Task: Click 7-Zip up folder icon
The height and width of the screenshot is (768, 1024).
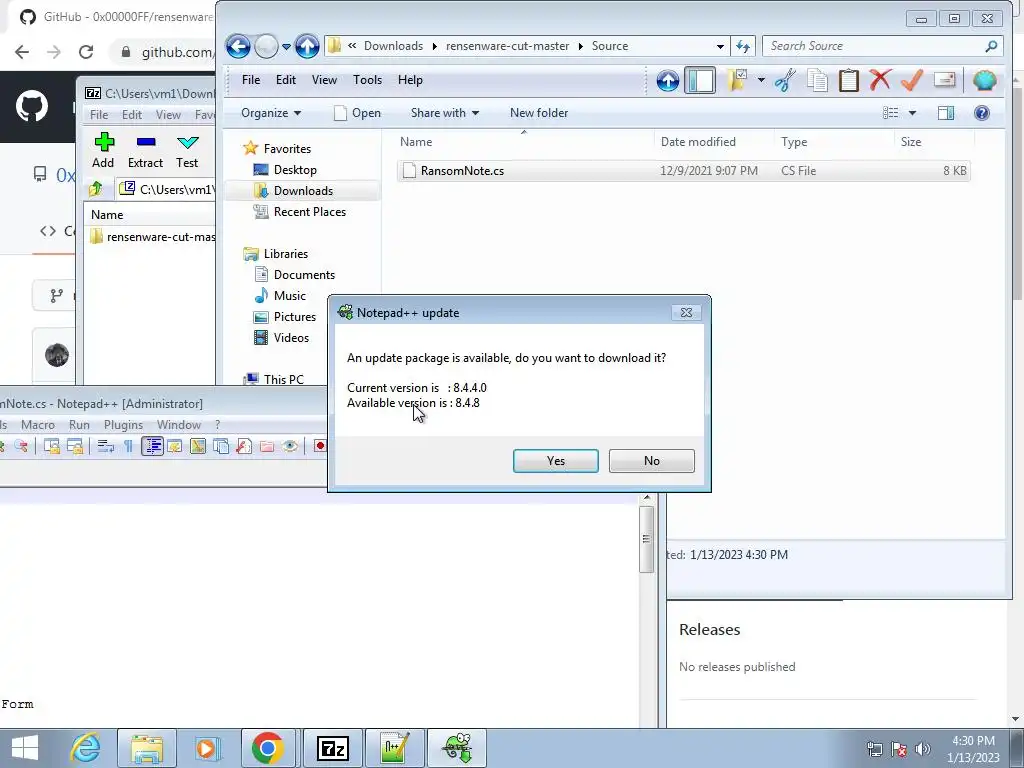Action: point(95,189)
